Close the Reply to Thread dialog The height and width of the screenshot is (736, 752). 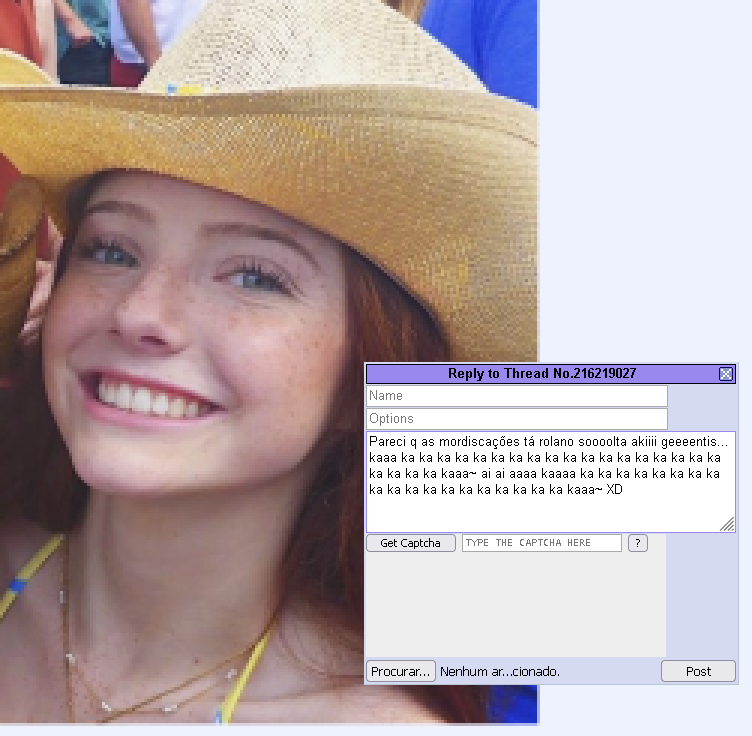[726, 374]
